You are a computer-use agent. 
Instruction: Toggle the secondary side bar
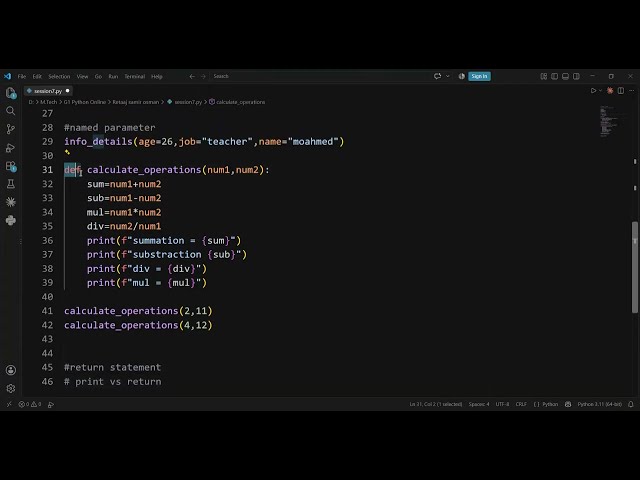pos(576,76)
